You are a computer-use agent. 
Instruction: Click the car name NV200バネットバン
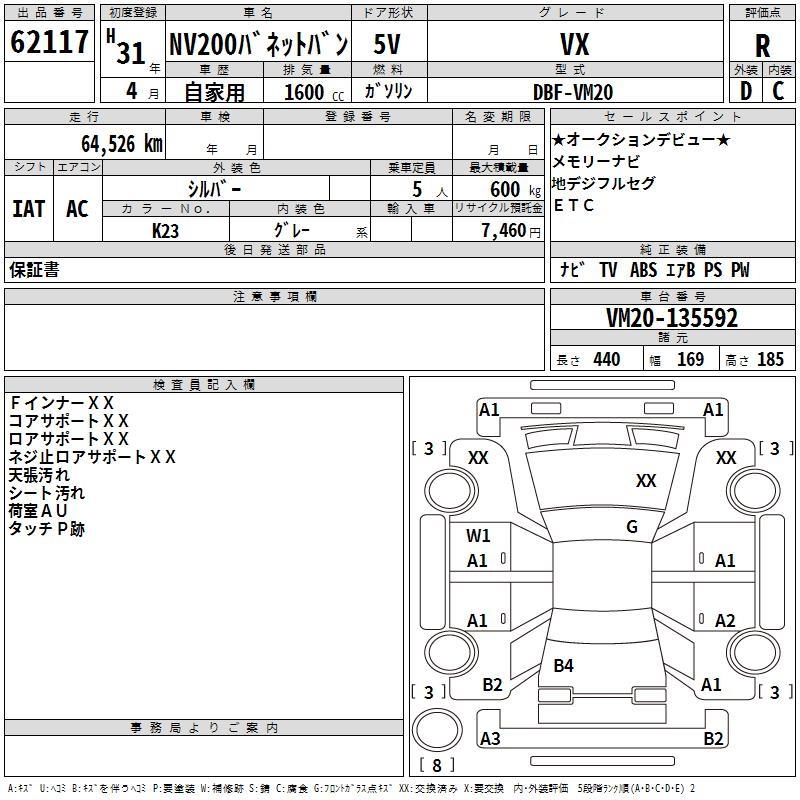tap(258, 44)
